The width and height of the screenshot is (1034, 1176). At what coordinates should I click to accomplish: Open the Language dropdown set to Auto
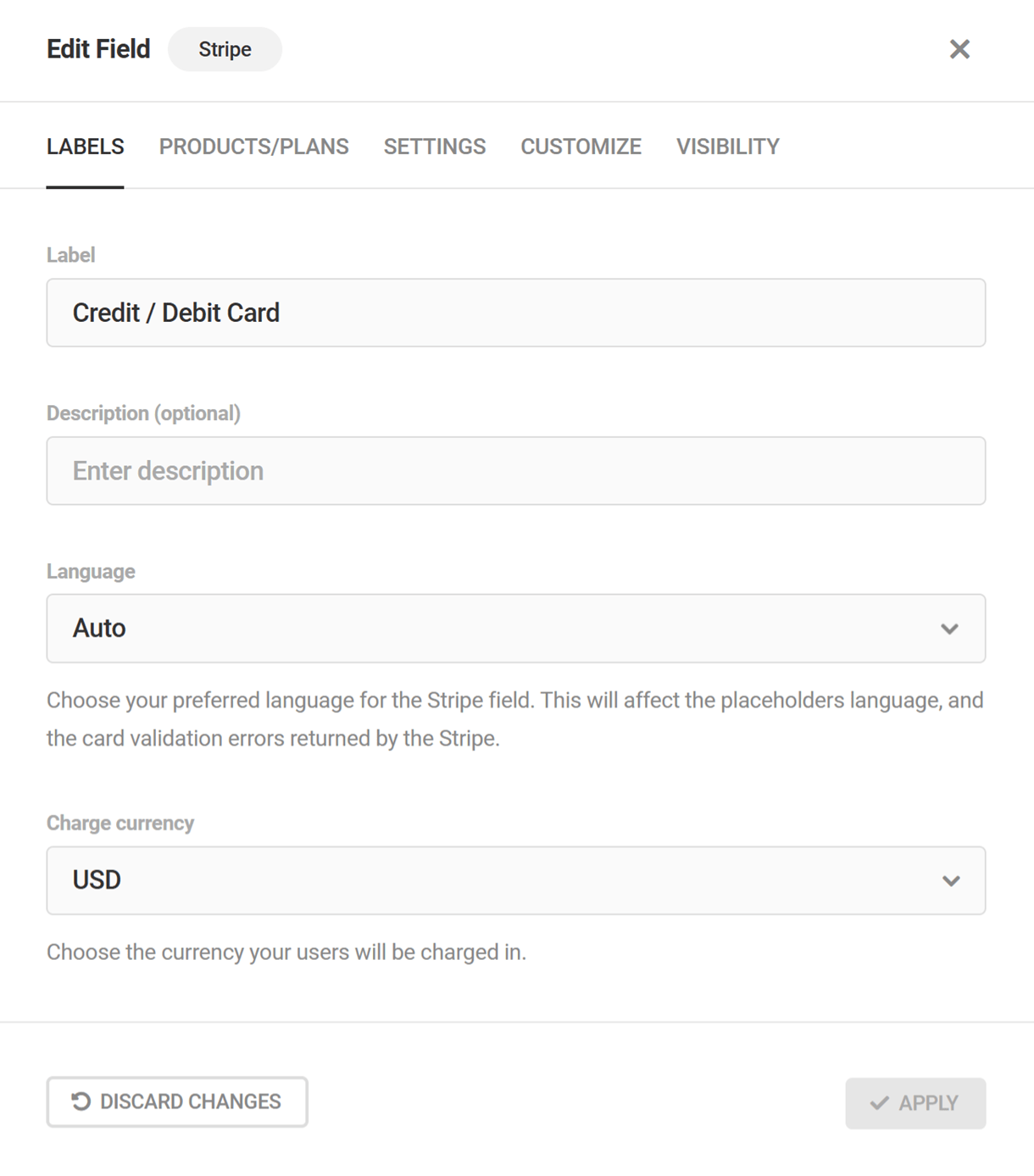516,629
